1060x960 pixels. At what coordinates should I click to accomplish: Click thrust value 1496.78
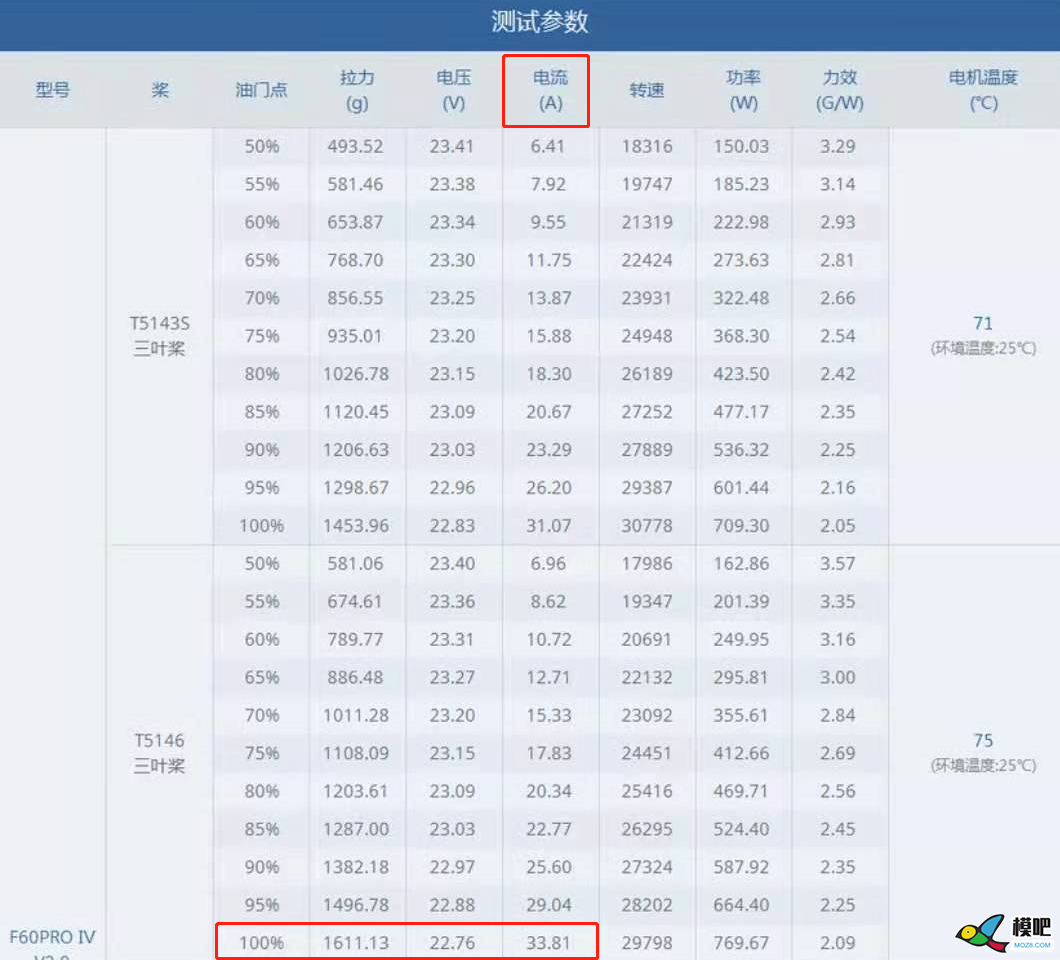coord(356,905)
